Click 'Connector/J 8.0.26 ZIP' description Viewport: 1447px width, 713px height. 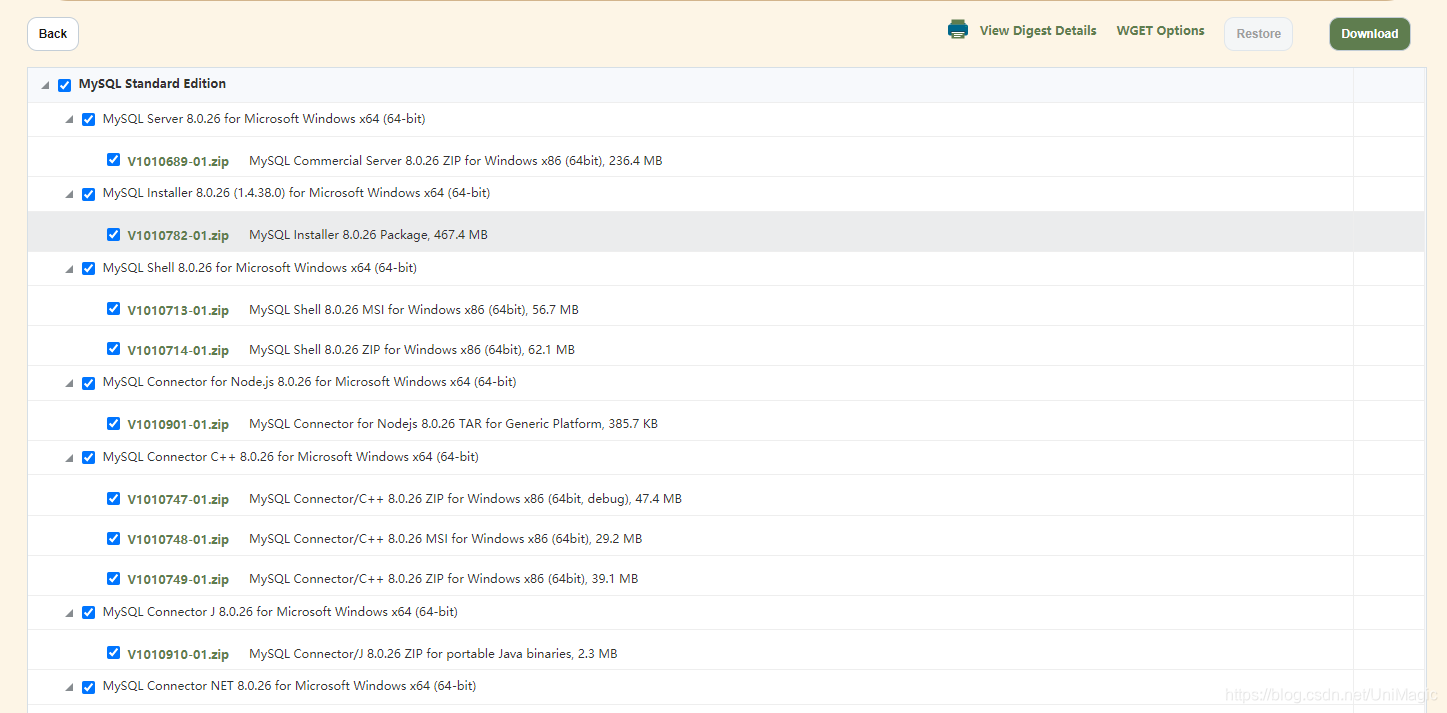click(433, 654)
